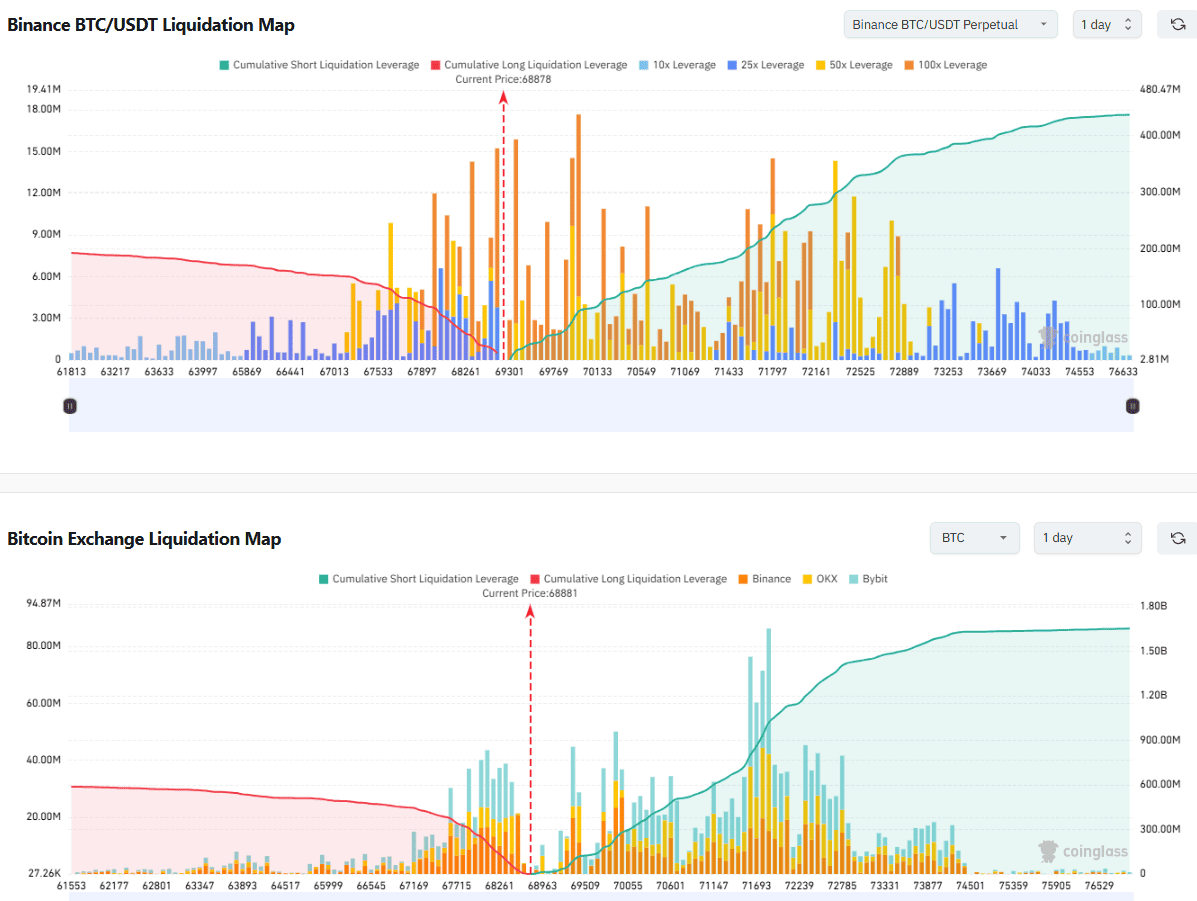Toggle Cumulative Short Liquidation Leverage in bottom legend
This screenshot has height=901, width=1197.
tap(418, 579)
